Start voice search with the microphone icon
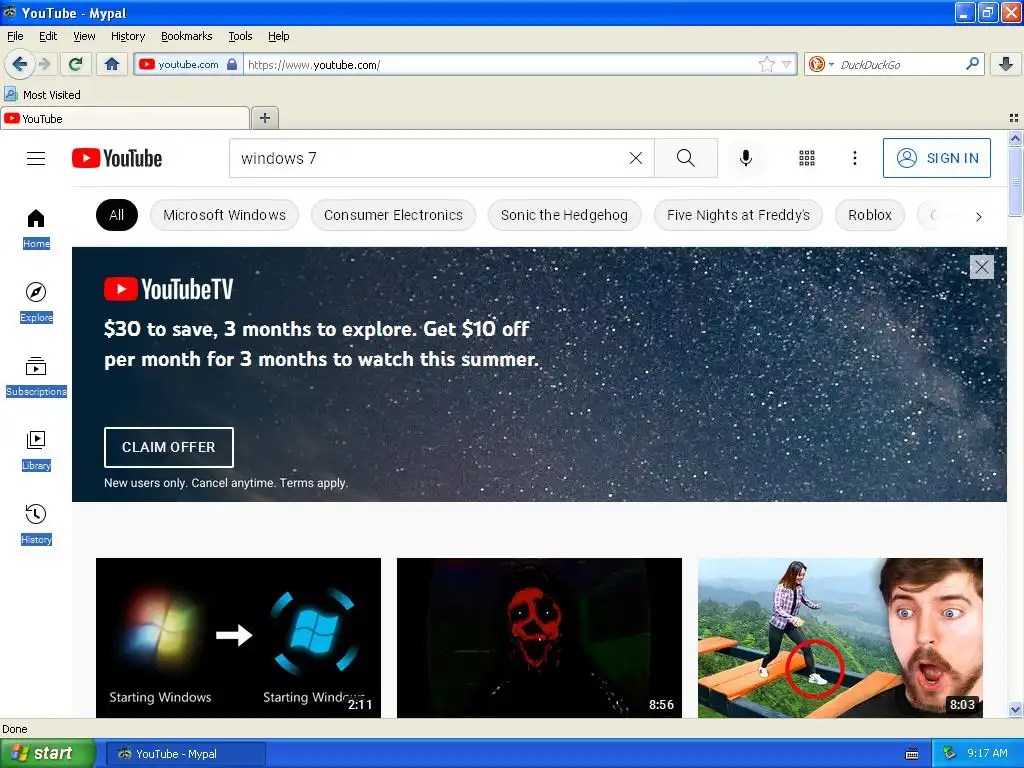The width and height of the screenshot is (1024, 768). pyautogui.click(x=746, y=158)
